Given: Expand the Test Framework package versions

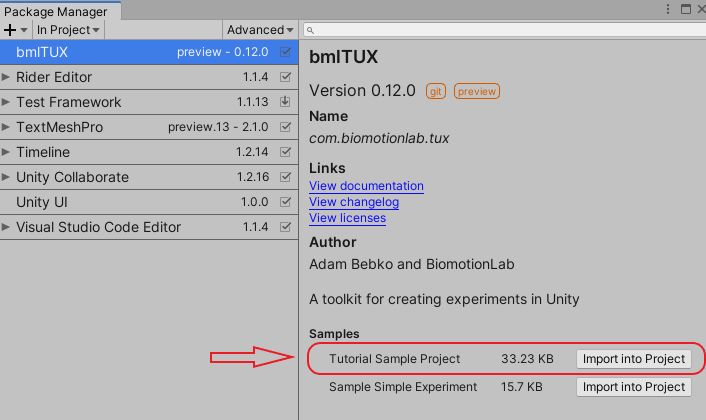Looking at the screenshot, I should click(5, 102).
